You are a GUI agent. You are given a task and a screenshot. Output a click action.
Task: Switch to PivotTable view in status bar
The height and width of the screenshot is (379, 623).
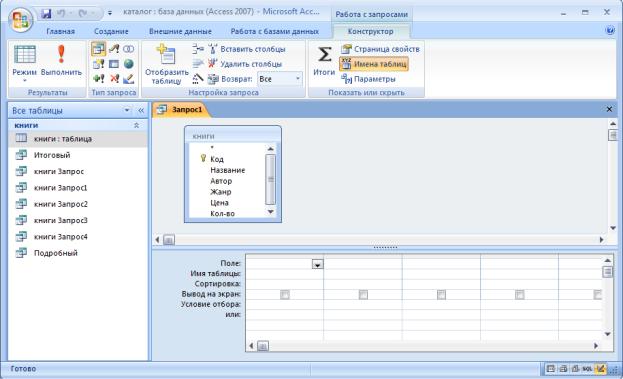coord(563,369)
